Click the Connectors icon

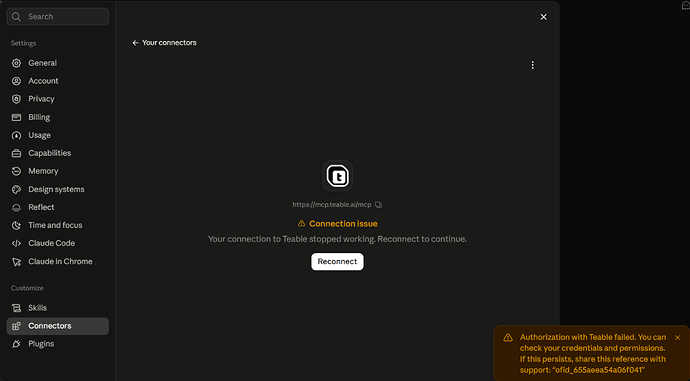(16, 326)
